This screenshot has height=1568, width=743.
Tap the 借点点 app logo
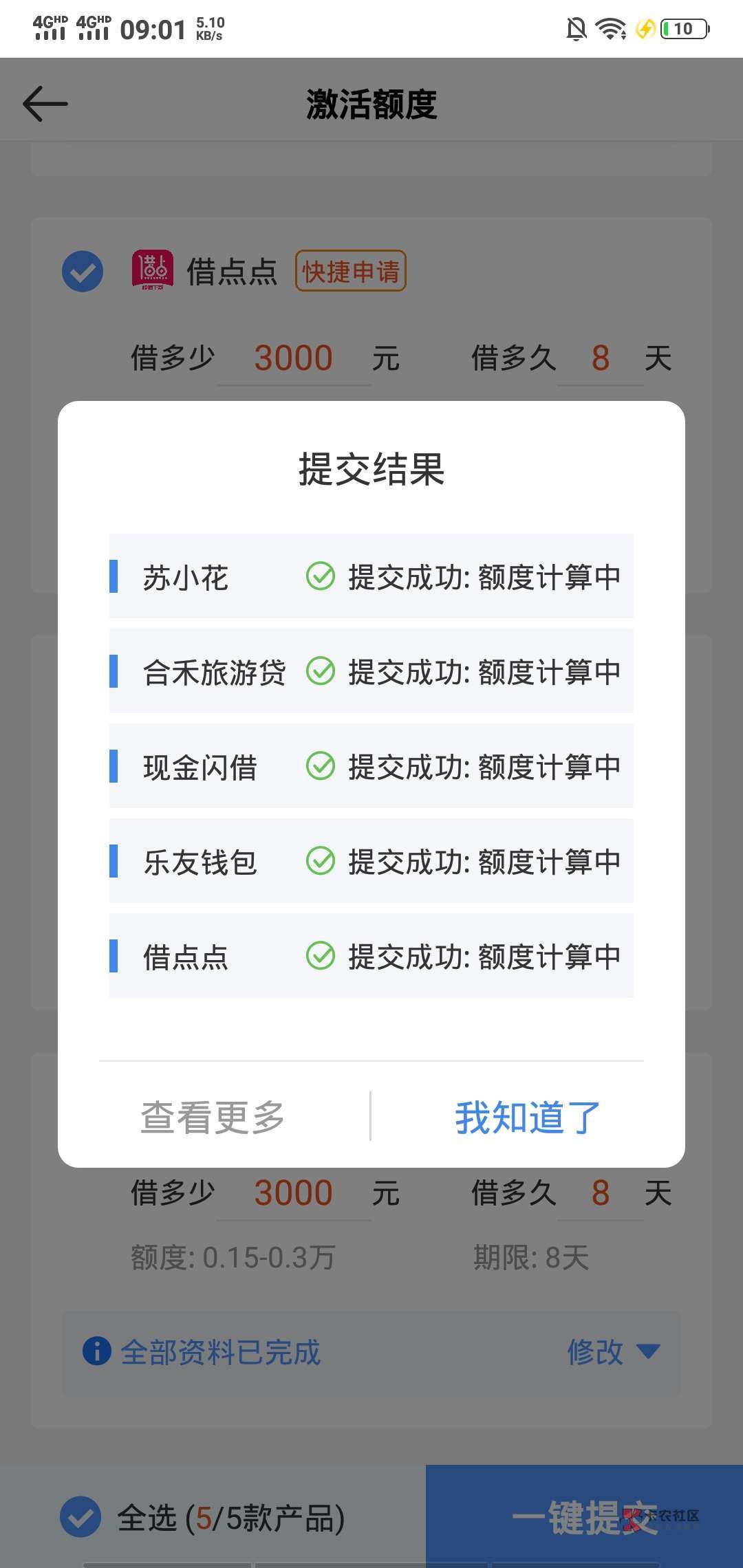click(x=152, y=270)
